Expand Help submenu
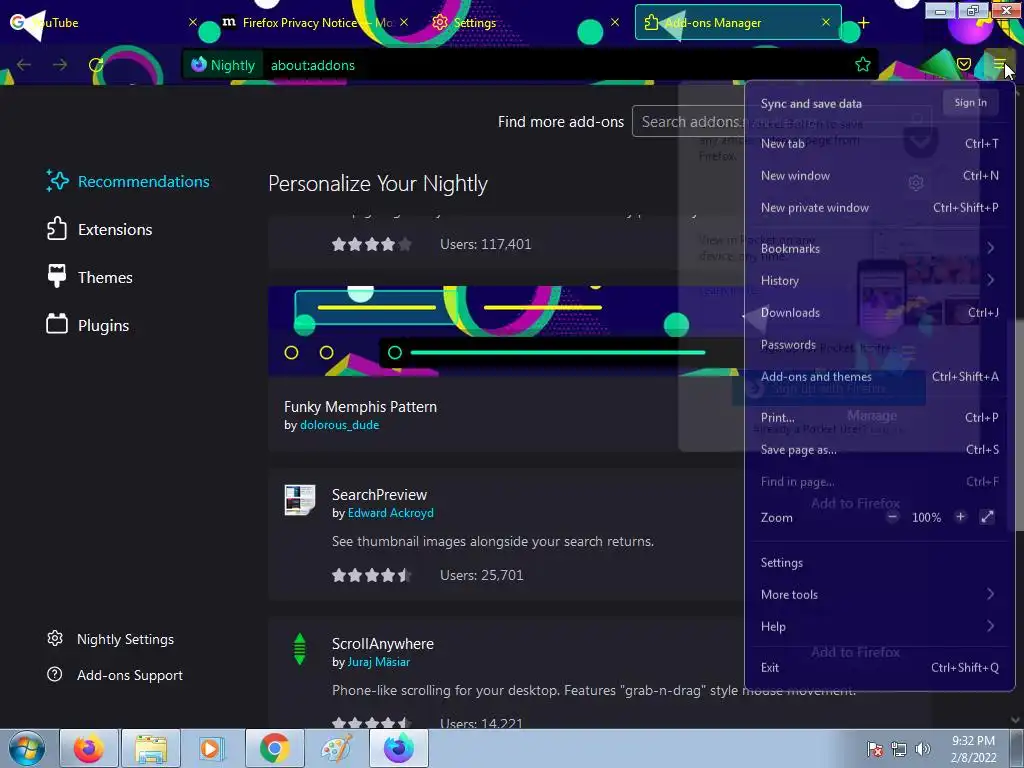This screenshot has height=768, width=1024. (x=879, y=627)
